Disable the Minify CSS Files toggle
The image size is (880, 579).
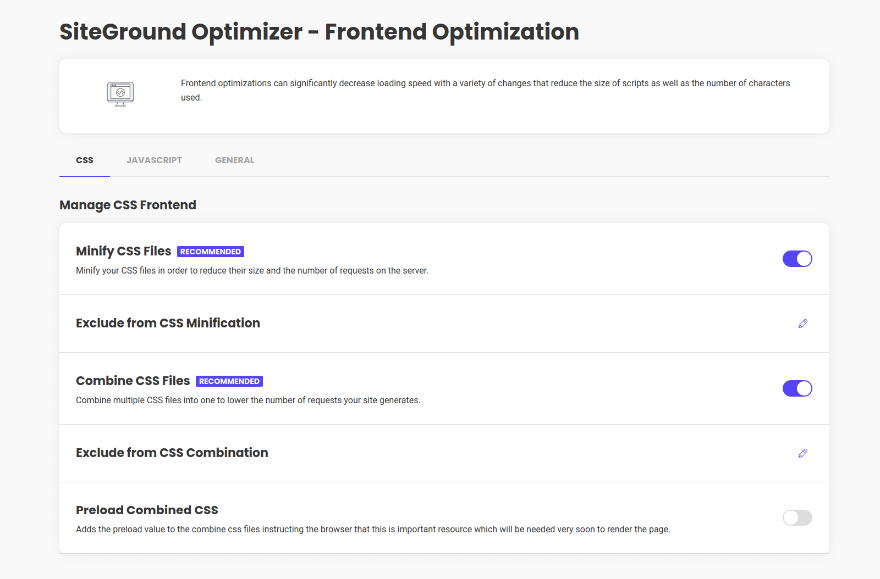[x=797, y=259]
